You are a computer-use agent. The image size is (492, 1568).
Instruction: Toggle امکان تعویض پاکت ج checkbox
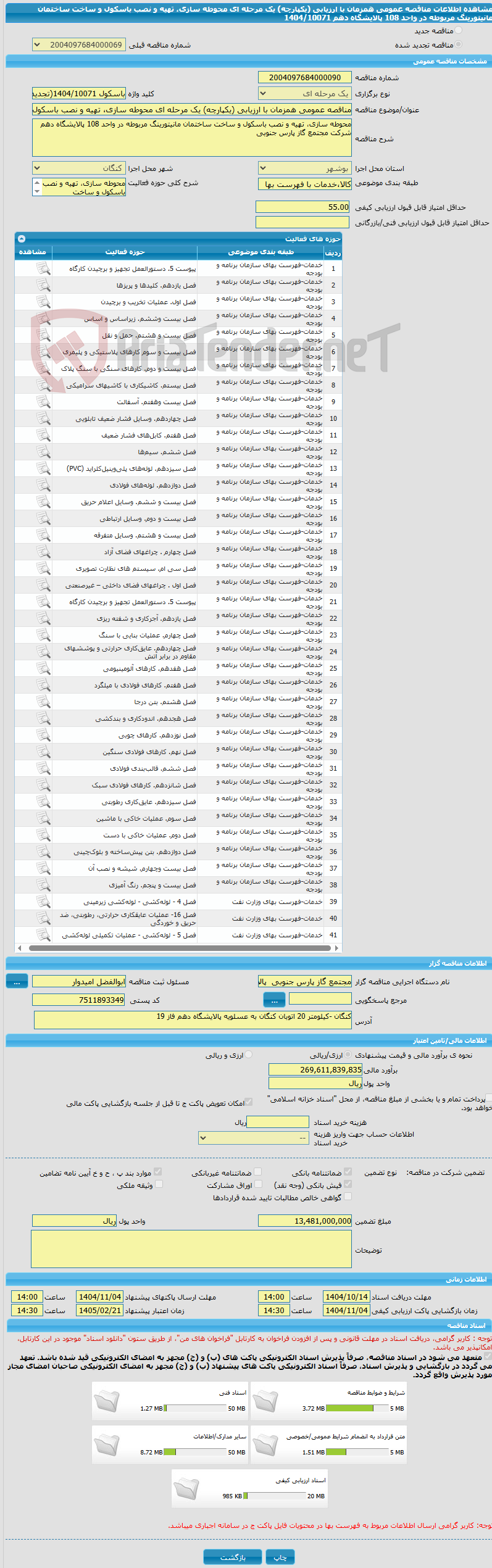click(249, 1101)
